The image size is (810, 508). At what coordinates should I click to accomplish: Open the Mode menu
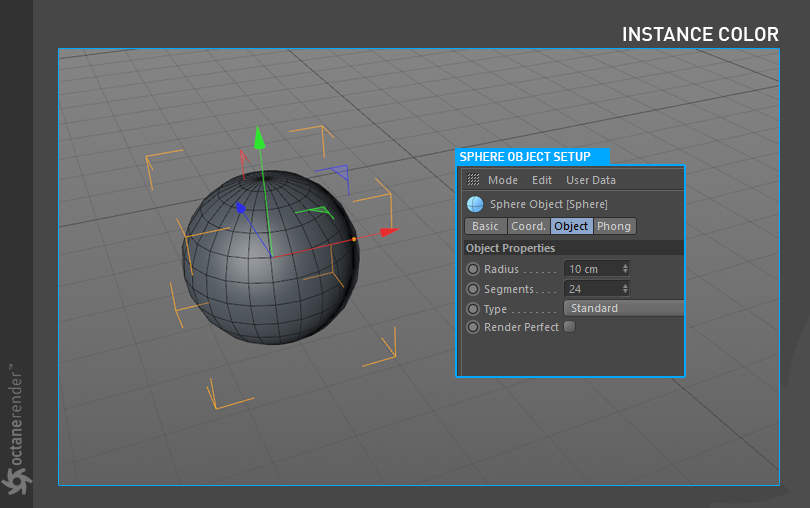pos(502,180)
